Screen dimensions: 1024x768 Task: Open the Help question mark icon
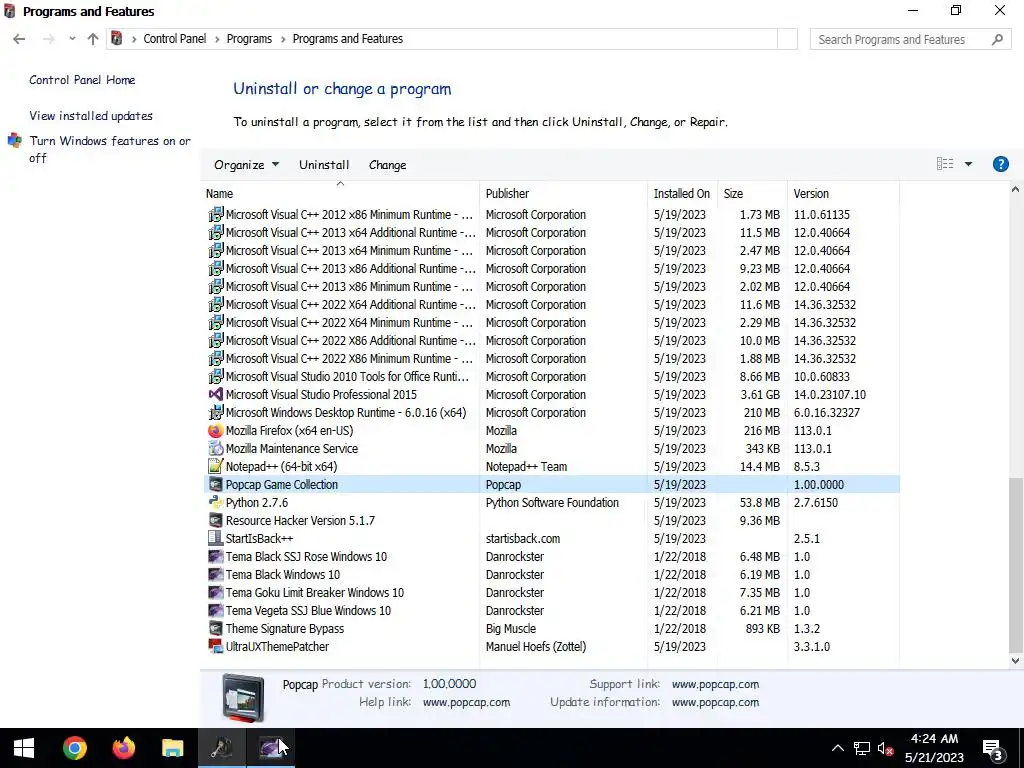pyautogui.click(x=1000, y=164)
